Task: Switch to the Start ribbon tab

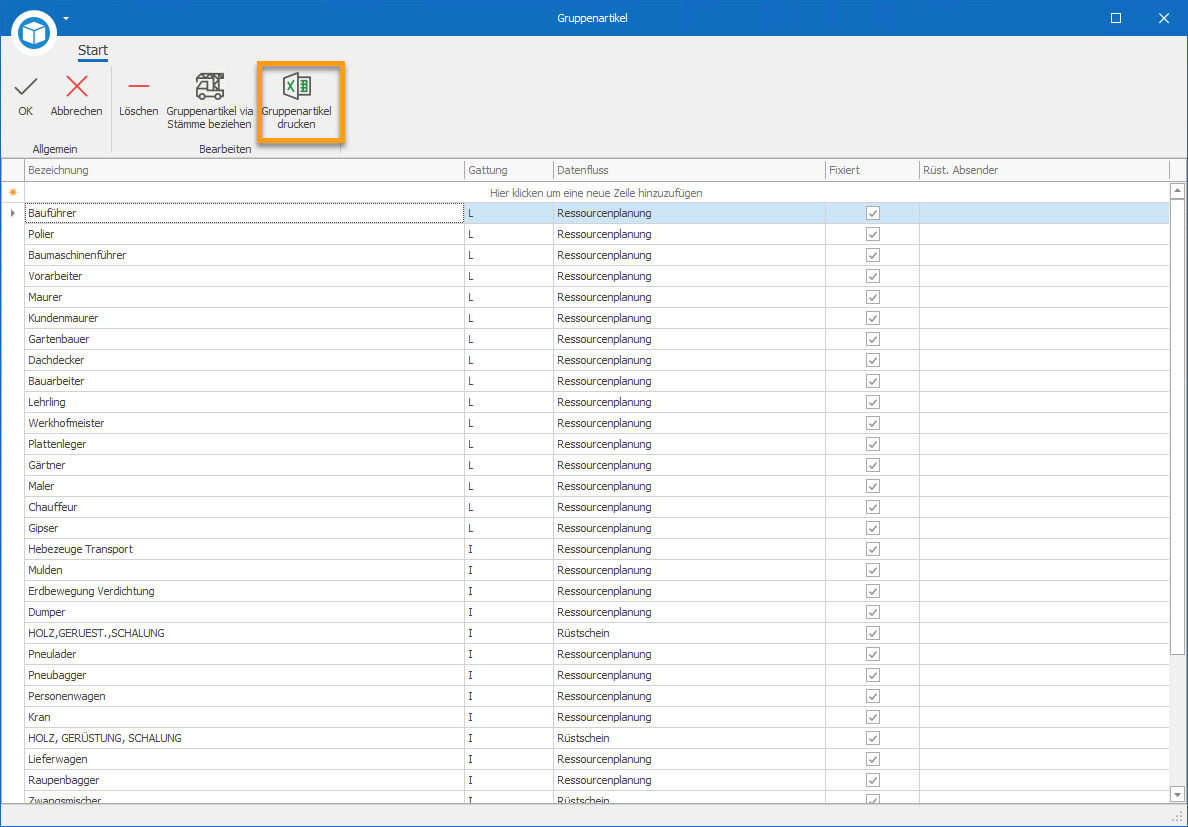Action: pyautogui.click(x=93, y=51)
